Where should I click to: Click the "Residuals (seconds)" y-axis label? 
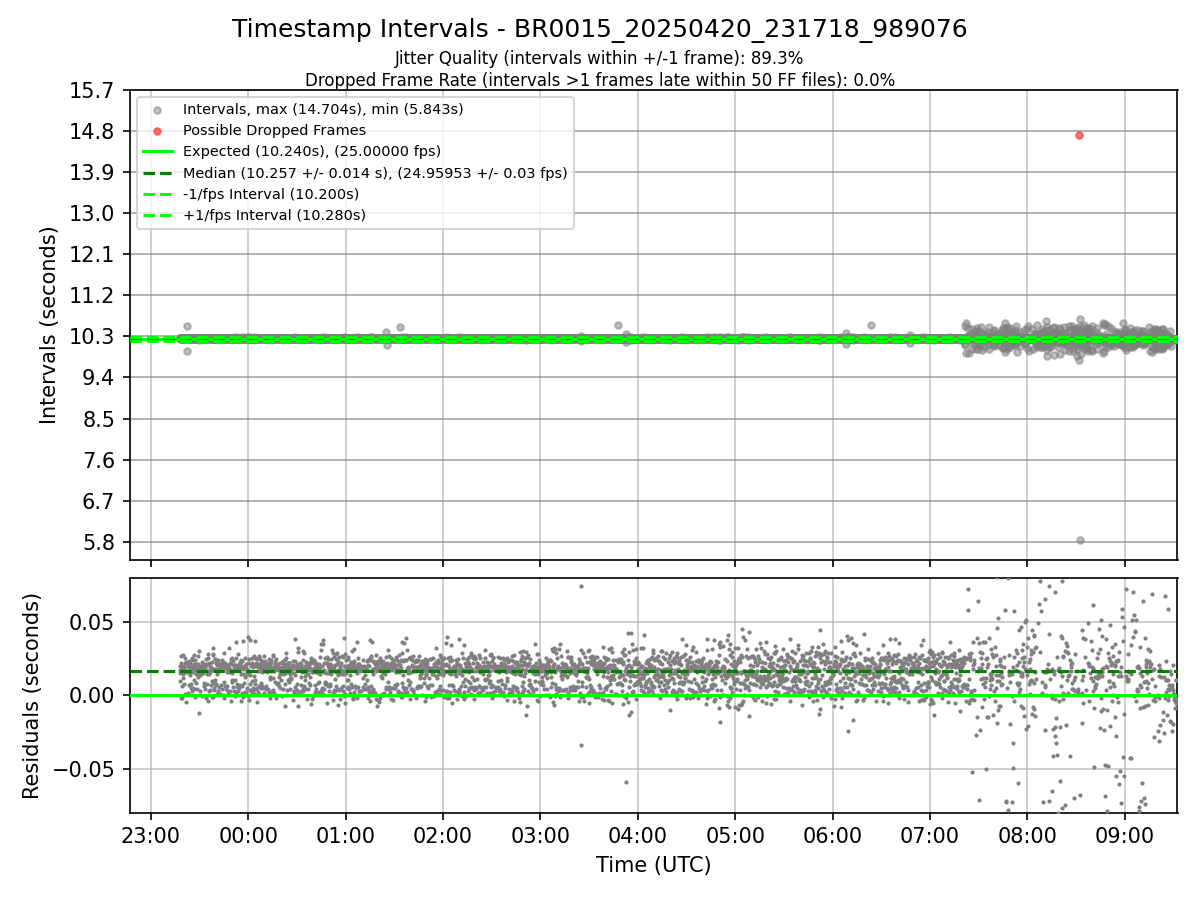coord(31,696)
